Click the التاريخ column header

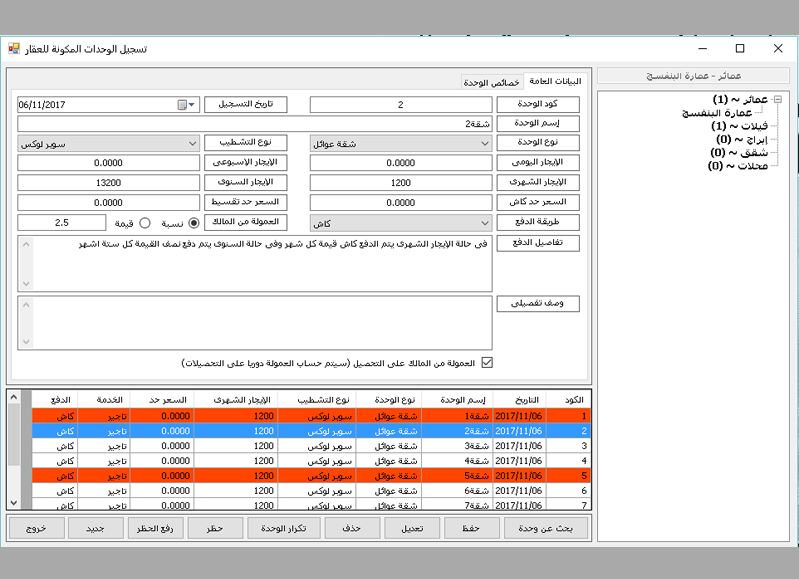(x=520, y=400)
